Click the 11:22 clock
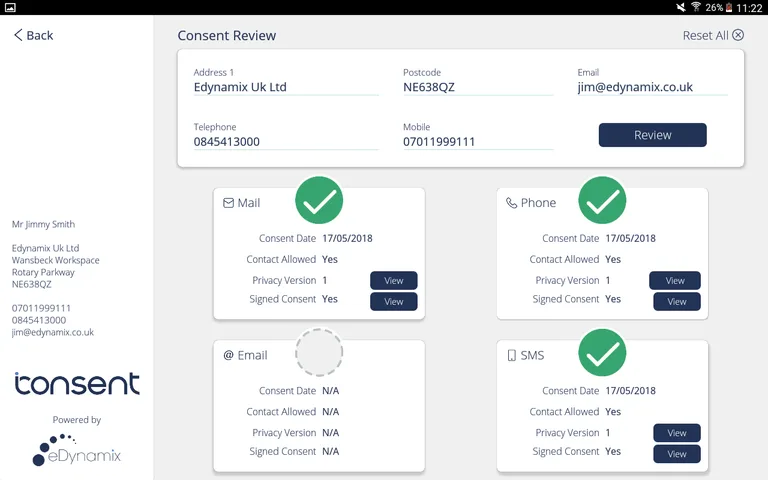 pos(749,8)
